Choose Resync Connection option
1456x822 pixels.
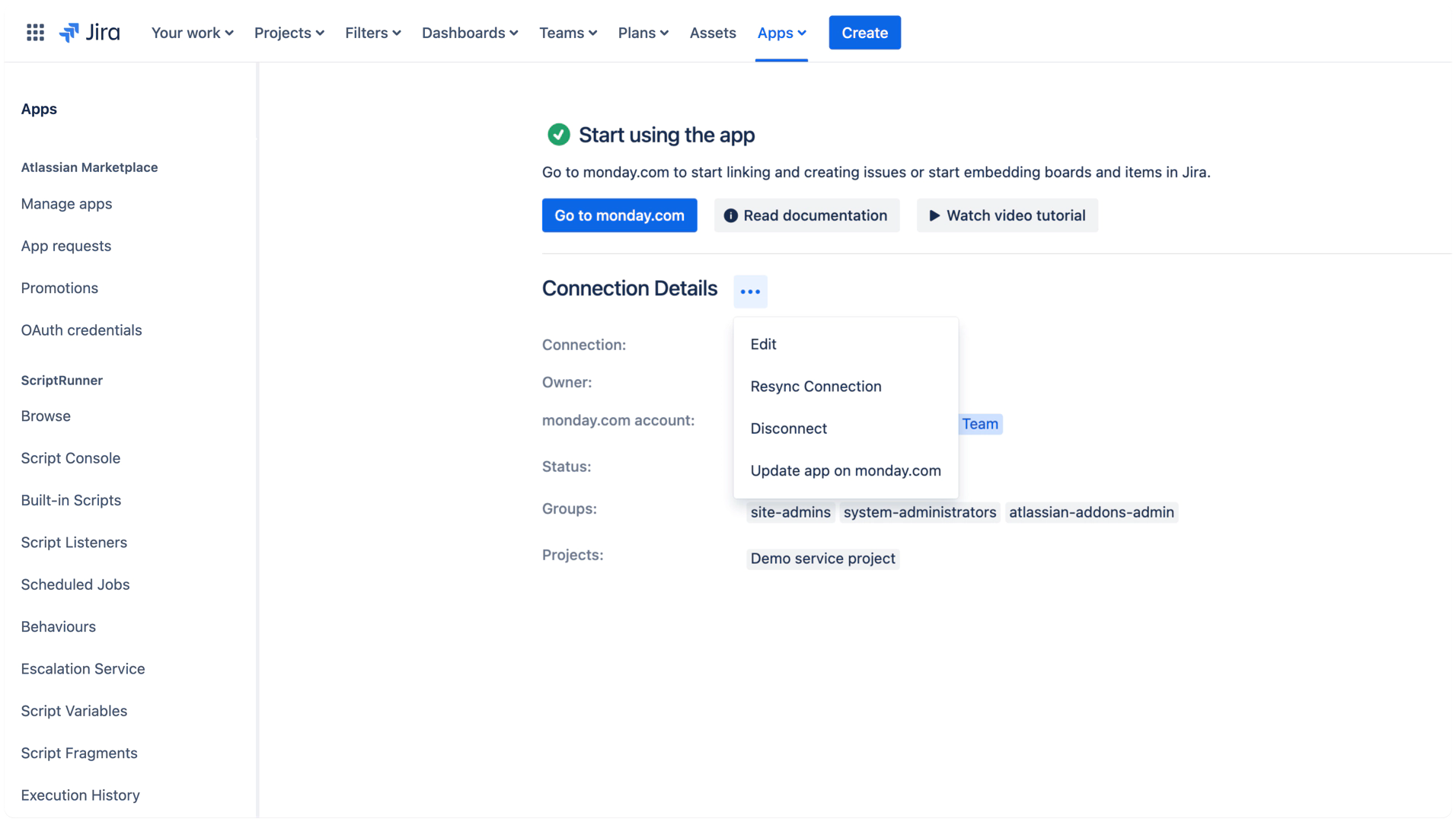click(x=845, y=387)
